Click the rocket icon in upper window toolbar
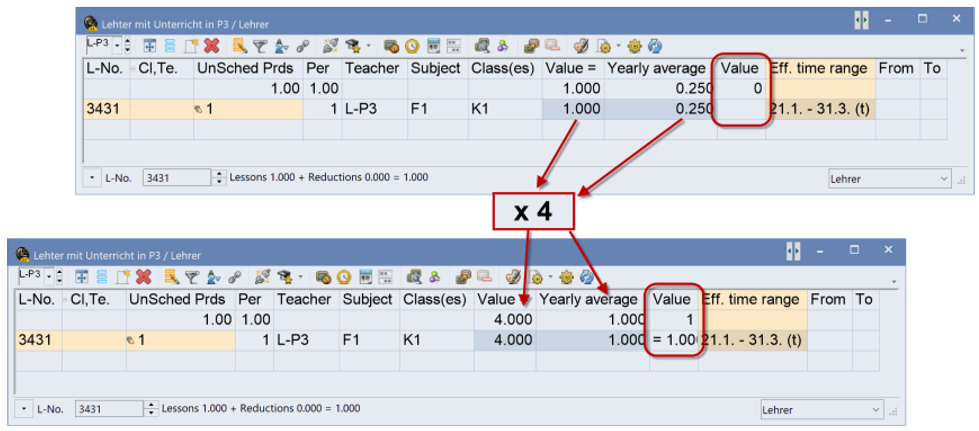The height and width of the screenshot is (431, 979). 330,46
